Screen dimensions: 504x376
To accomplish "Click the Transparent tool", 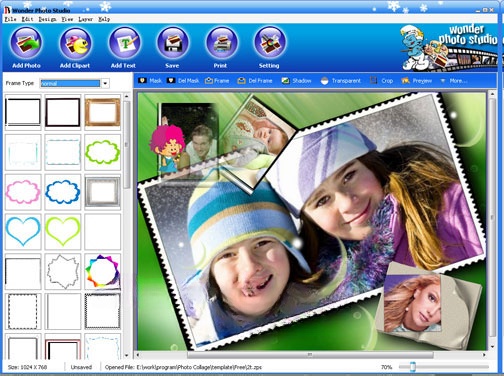I will 341,81.
